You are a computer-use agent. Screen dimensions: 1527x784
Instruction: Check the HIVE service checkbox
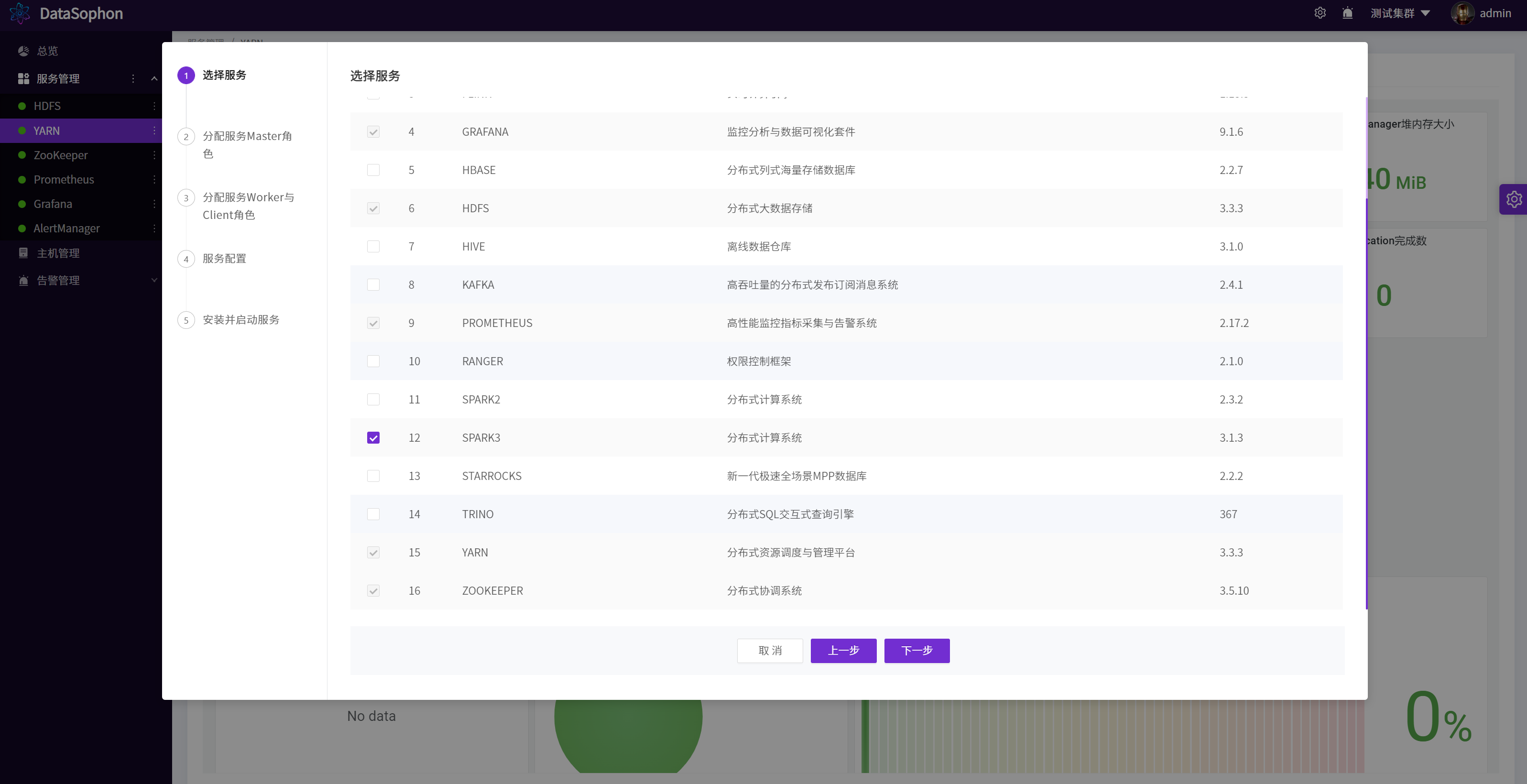373,247
